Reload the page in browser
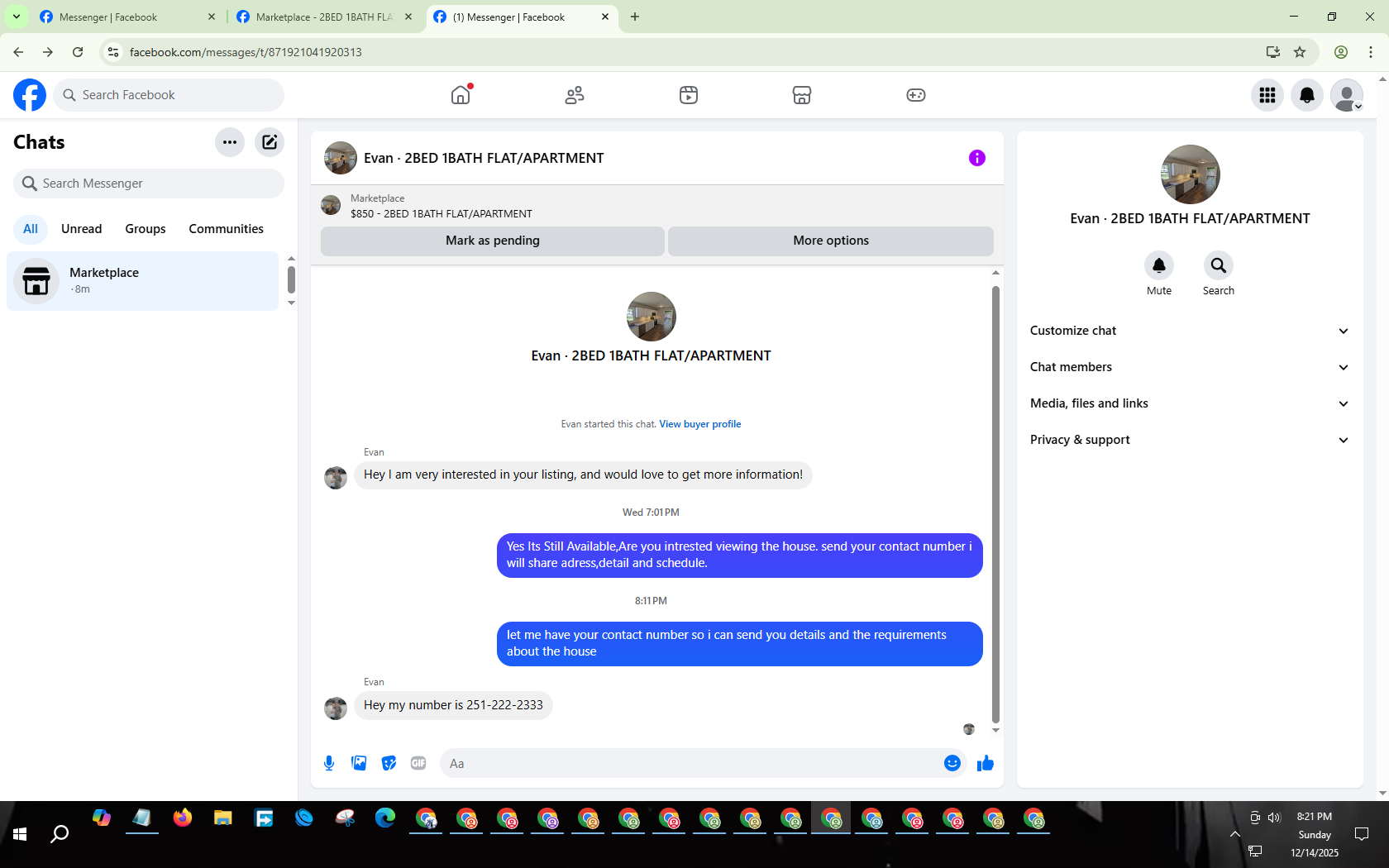This screenshot has width=1389, height=868. (x=78, y=52)
